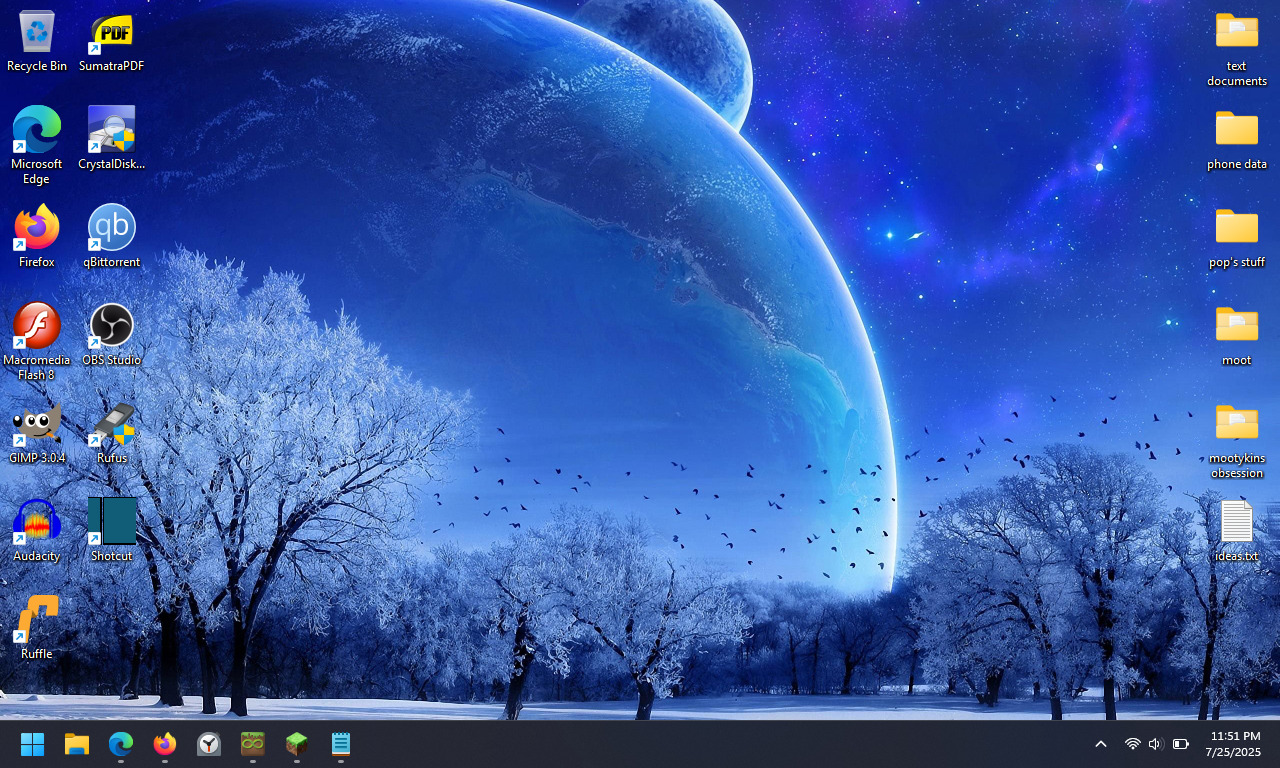Open the Wi-Fi network tray icon
The height and width of the screenshot is (768, 1280).
point(1133,744)
